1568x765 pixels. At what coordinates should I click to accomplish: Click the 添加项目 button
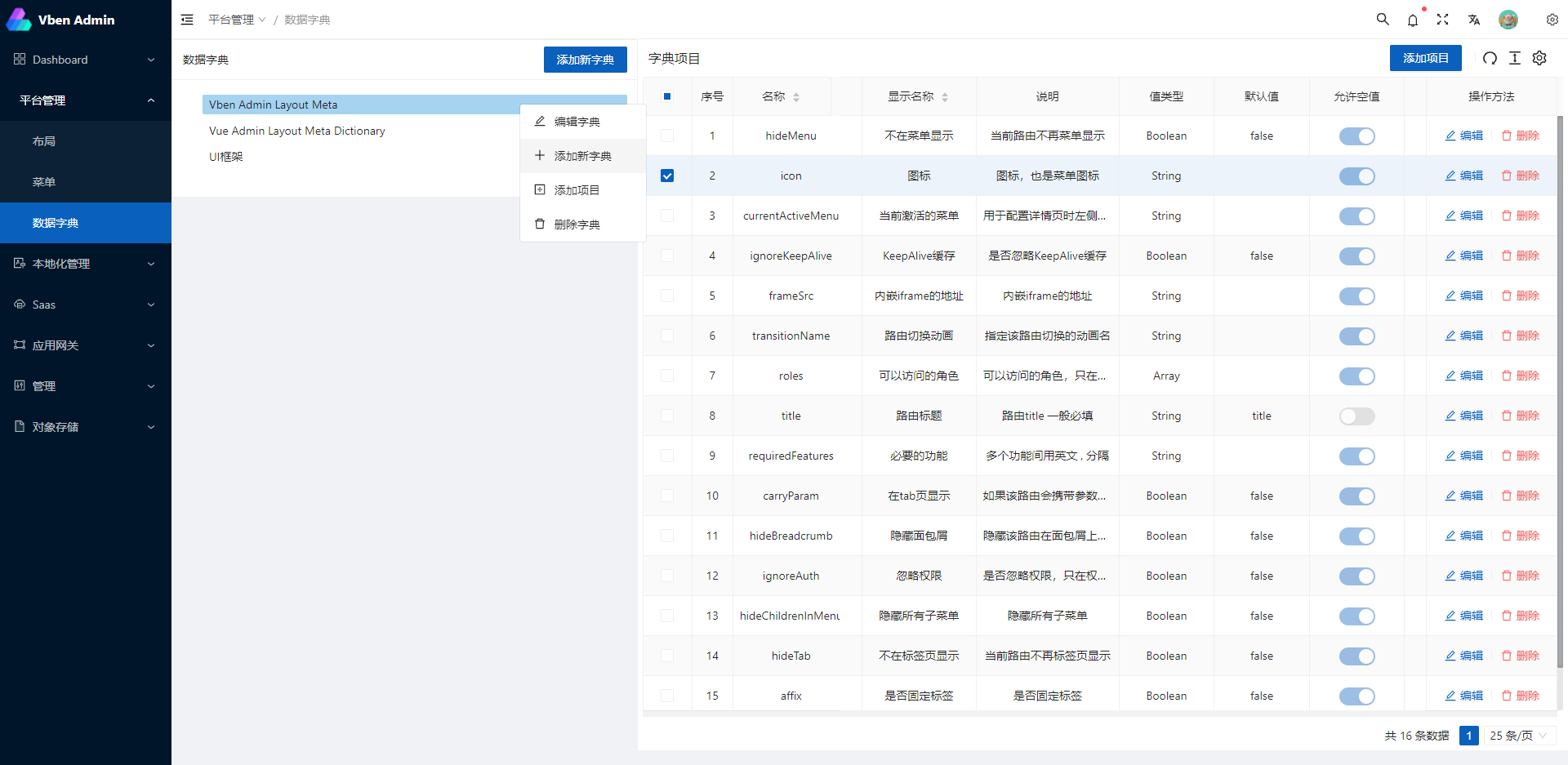point(1425,58)
